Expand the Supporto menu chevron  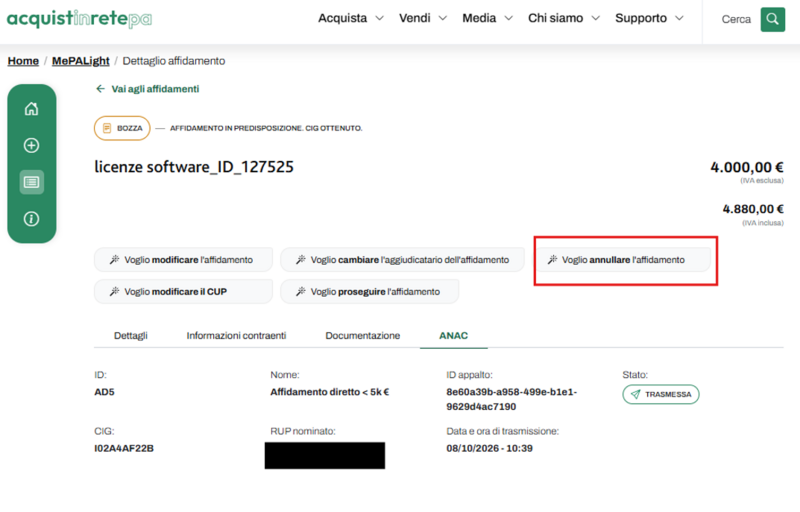[679, 18]
